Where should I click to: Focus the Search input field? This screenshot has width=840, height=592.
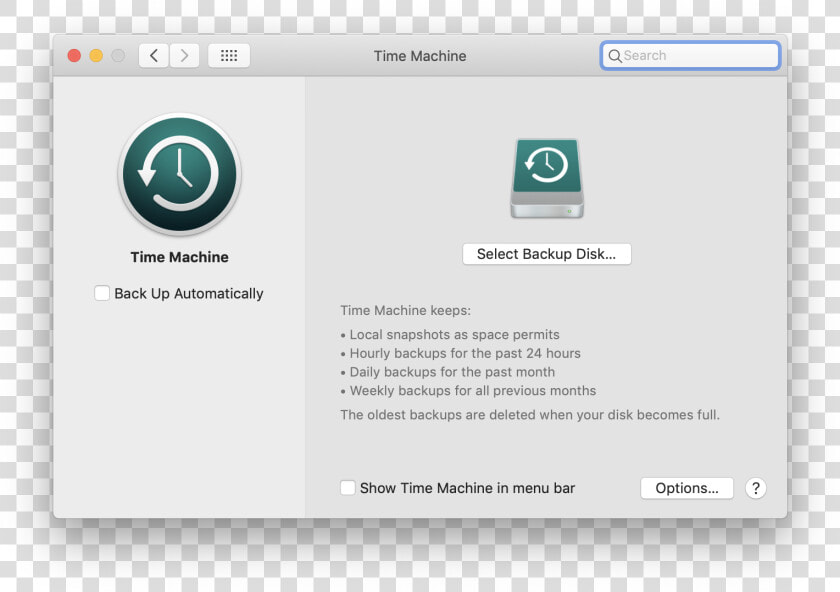[690, 56]
